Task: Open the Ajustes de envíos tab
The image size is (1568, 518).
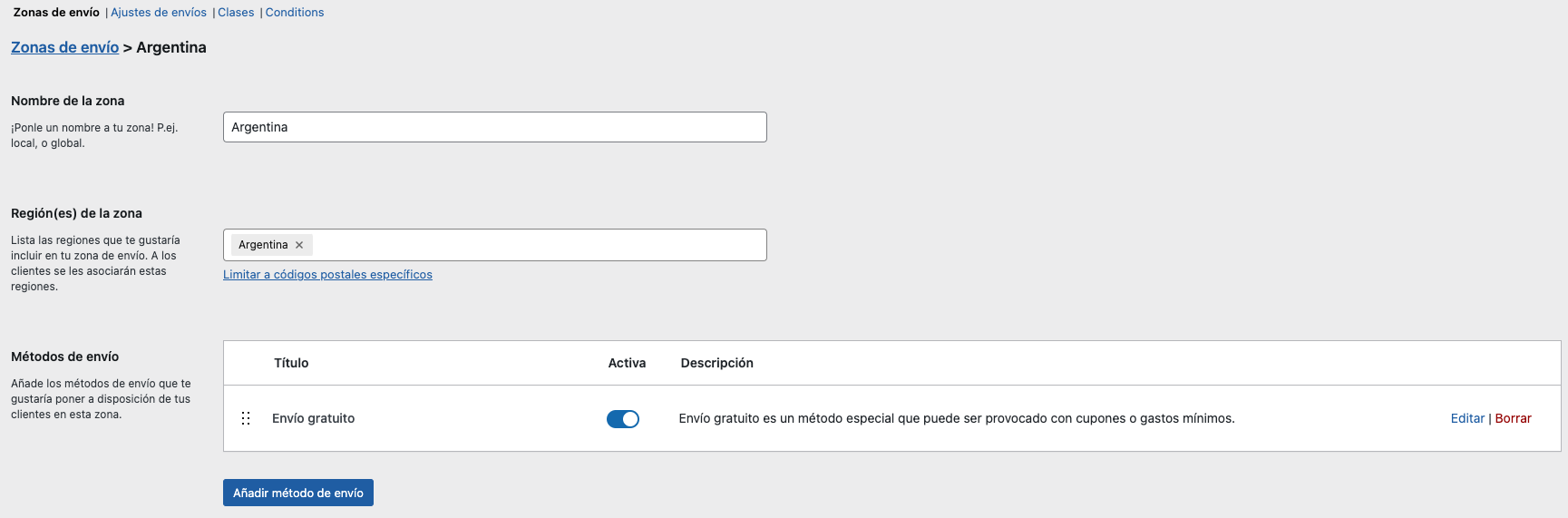Action: pyautogui.click(x=159, y=13)
